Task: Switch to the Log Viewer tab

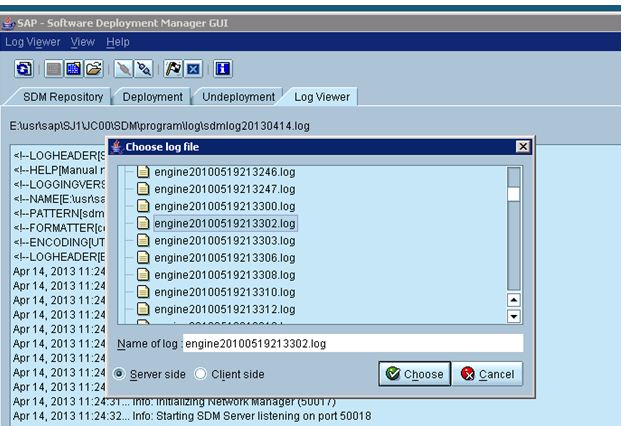Action: (322, 97)
